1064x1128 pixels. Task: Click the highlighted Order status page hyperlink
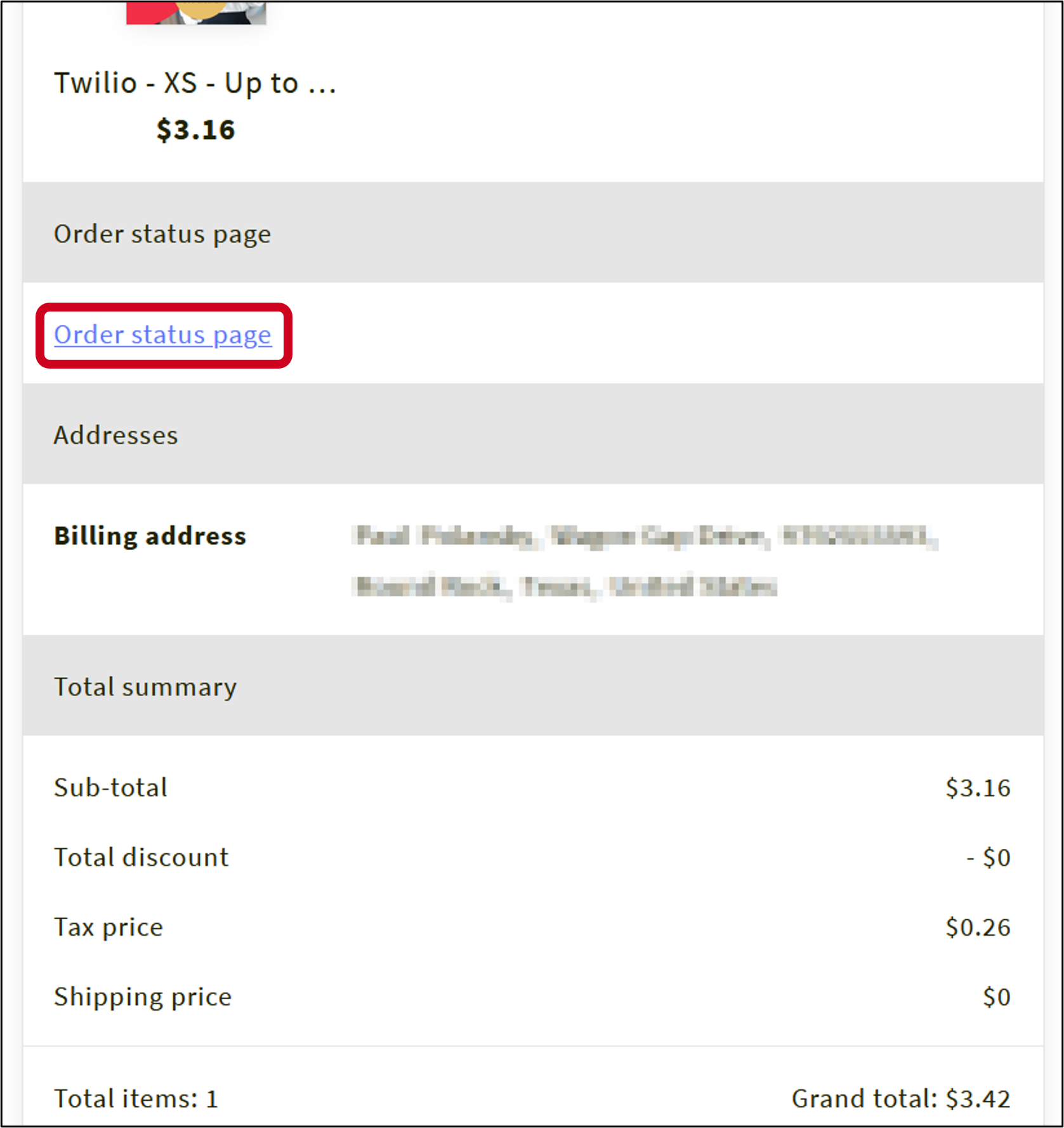[162, 334]
